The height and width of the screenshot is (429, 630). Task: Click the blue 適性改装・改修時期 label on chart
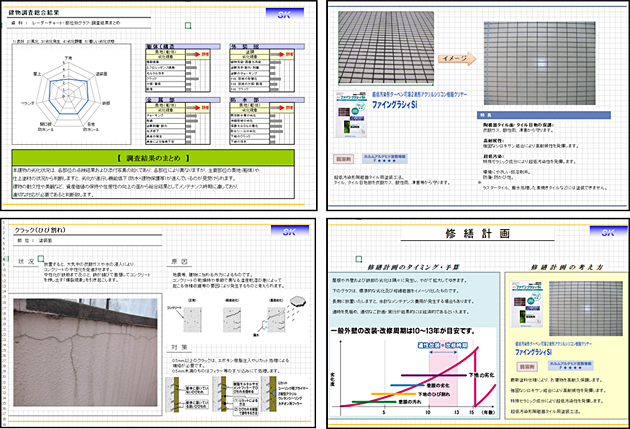click(443, 345)
